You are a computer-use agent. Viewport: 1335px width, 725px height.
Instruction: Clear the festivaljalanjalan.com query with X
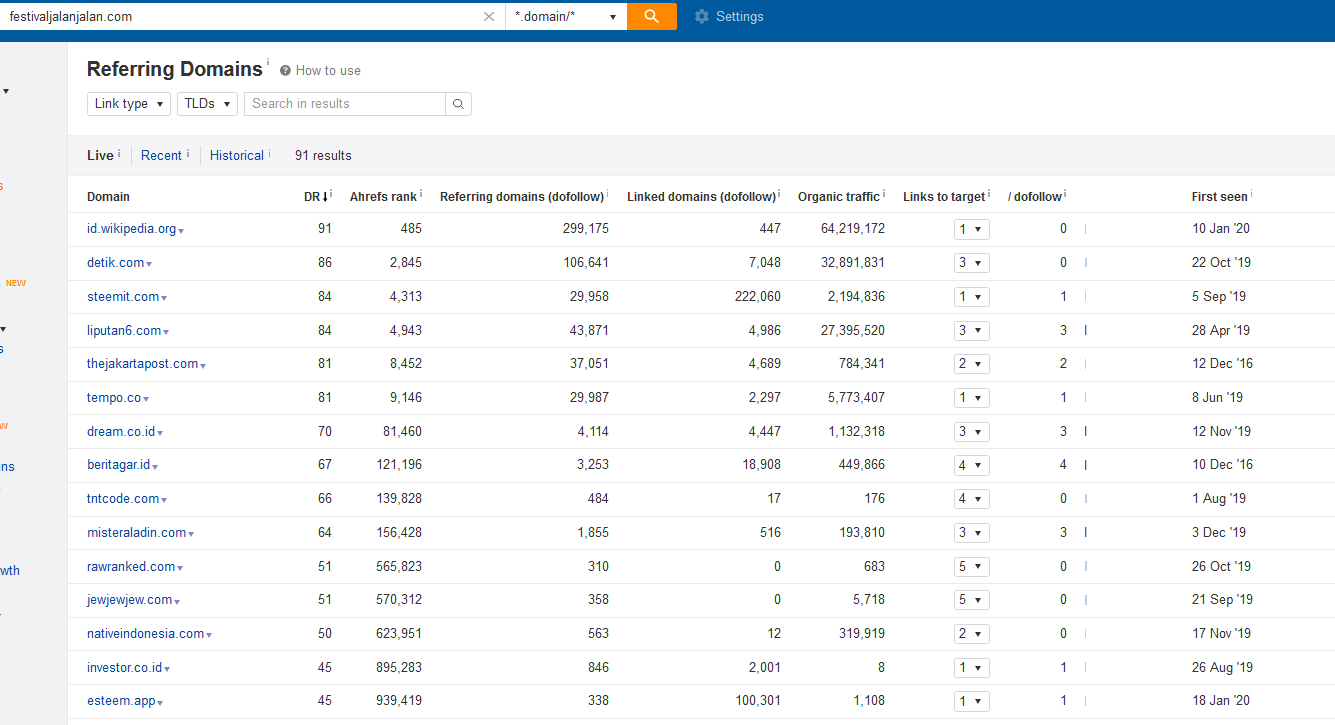pyautogui.click(x=489, y=16)
